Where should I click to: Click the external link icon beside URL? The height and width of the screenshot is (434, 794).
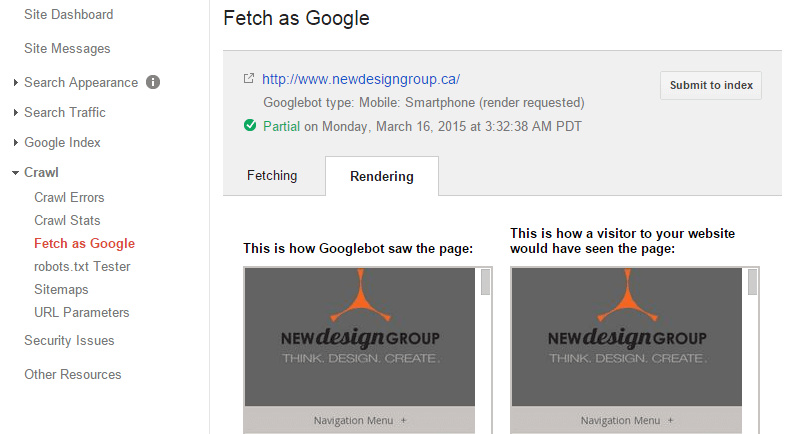(x=249, y=78)
